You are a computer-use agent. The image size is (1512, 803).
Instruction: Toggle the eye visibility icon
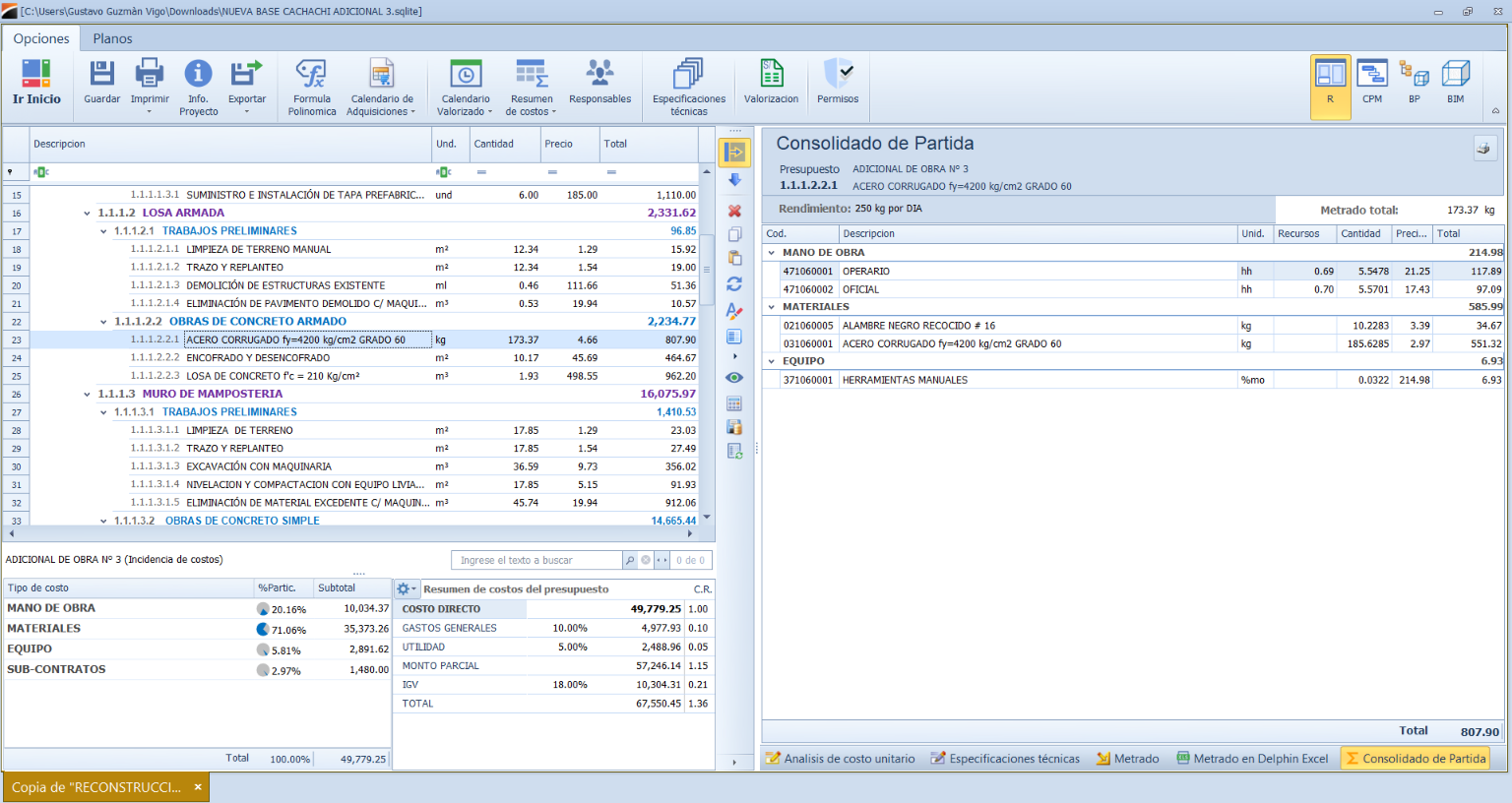(x=734, y=378)
